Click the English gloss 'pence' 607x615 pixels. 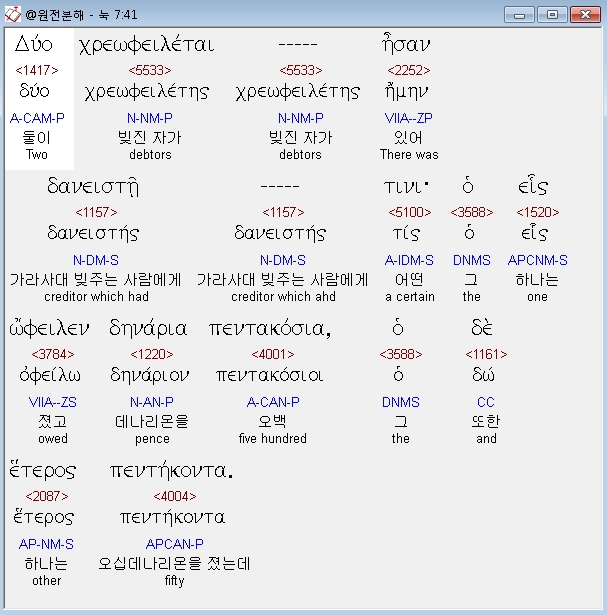click(152, 439)
